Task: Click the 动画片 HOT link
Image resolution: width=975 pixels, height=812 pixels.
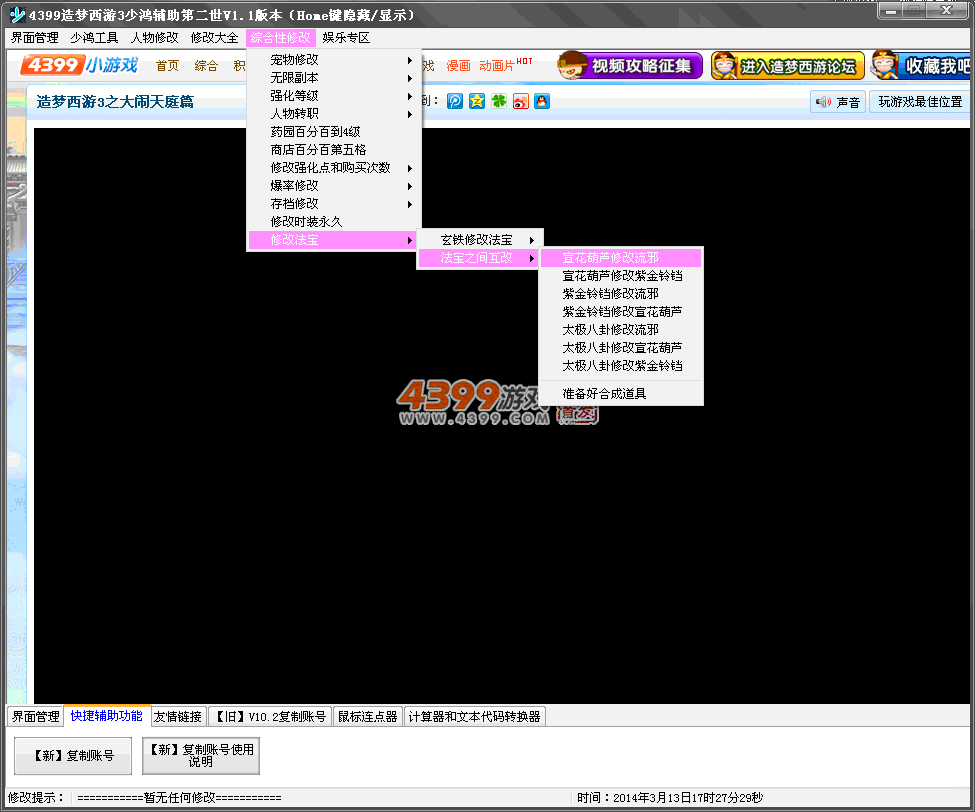Action: pyautogui.click(x=505, y=65)
